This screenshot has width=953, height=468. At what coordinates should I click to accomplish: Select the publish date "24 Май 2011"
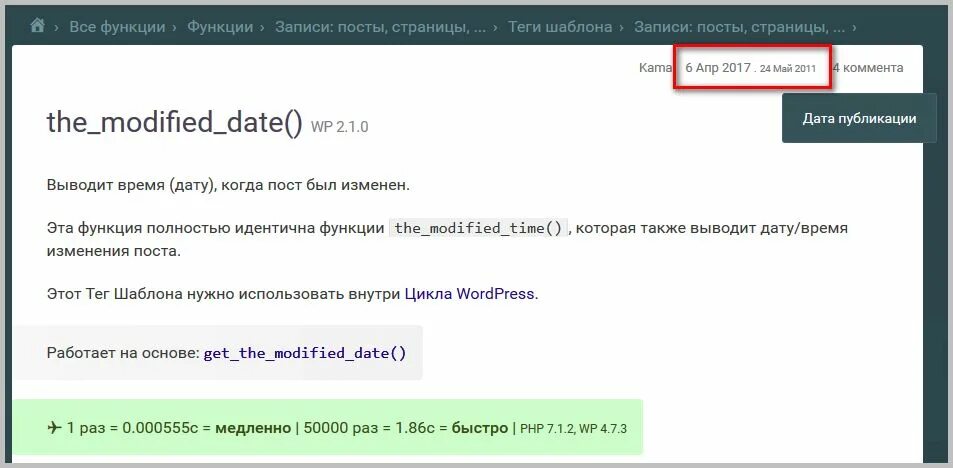[788, 69]
